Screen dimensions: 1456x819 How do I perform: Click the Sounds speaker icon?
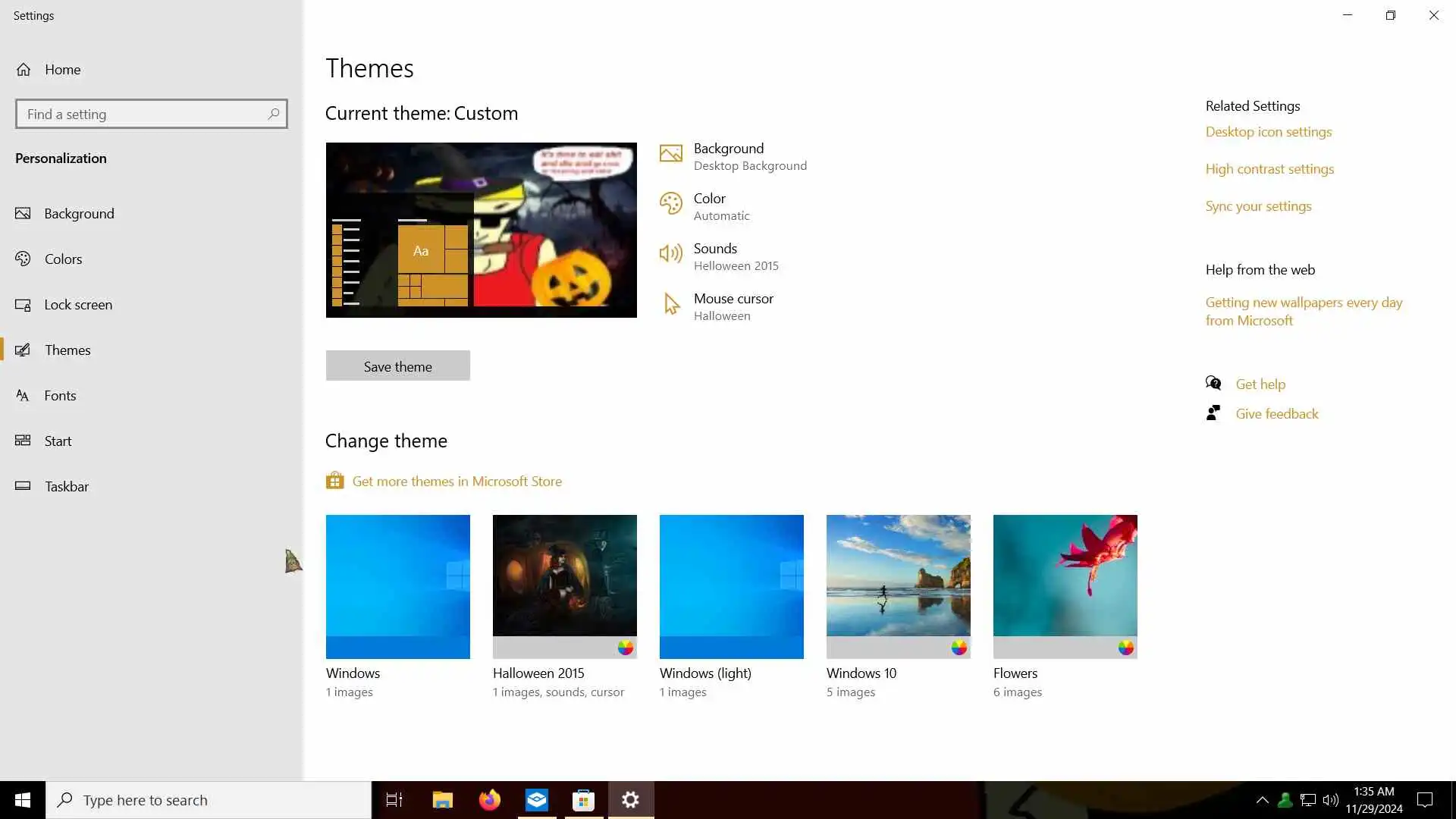670,254
